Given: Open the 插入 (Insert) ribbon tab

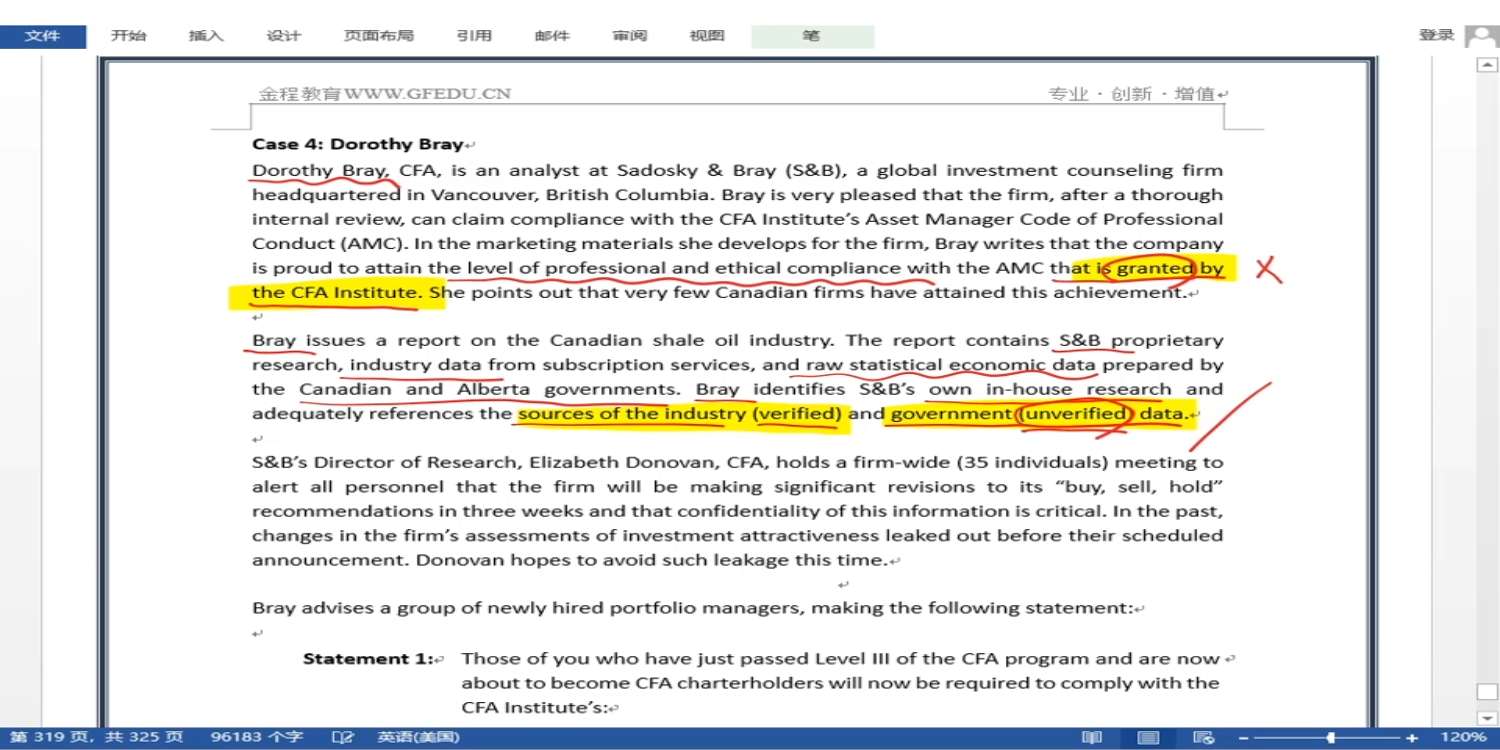Looking at the screenshot, I should [206, 36].
